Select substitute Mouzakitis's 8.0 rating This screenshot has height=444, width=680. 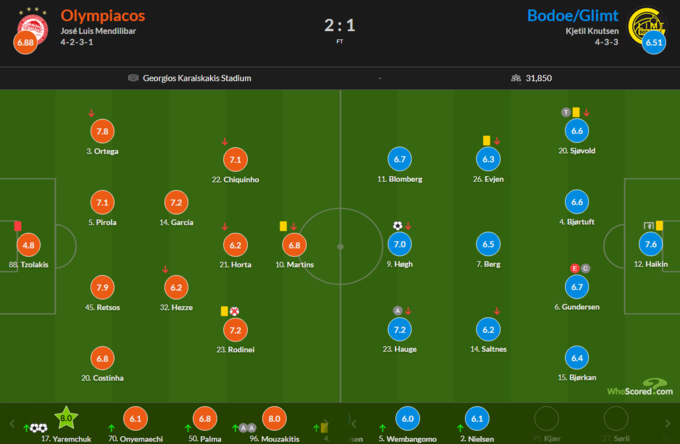274,419
